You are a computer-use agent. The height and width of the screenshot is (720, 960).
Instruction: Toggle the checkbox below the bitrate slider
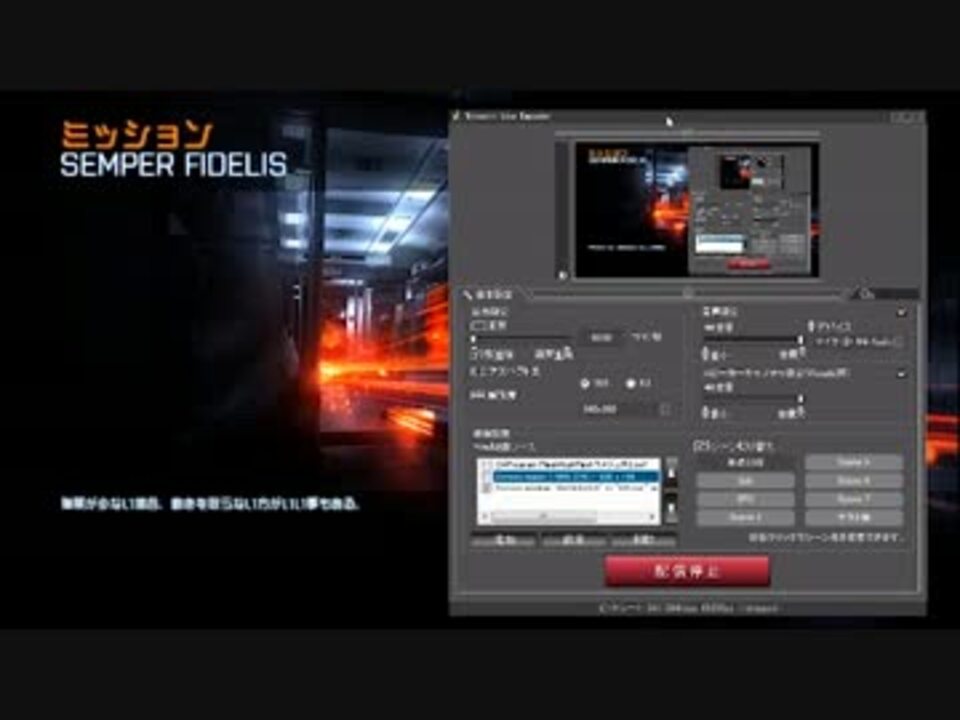tap(474, 354)
